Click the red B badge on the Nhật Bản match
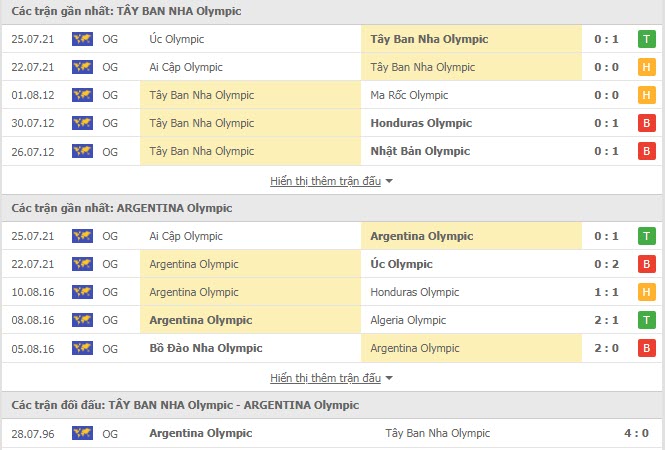The width and height of the screenshot is (665, 450). pyautogui.click(x=647, y=151)
